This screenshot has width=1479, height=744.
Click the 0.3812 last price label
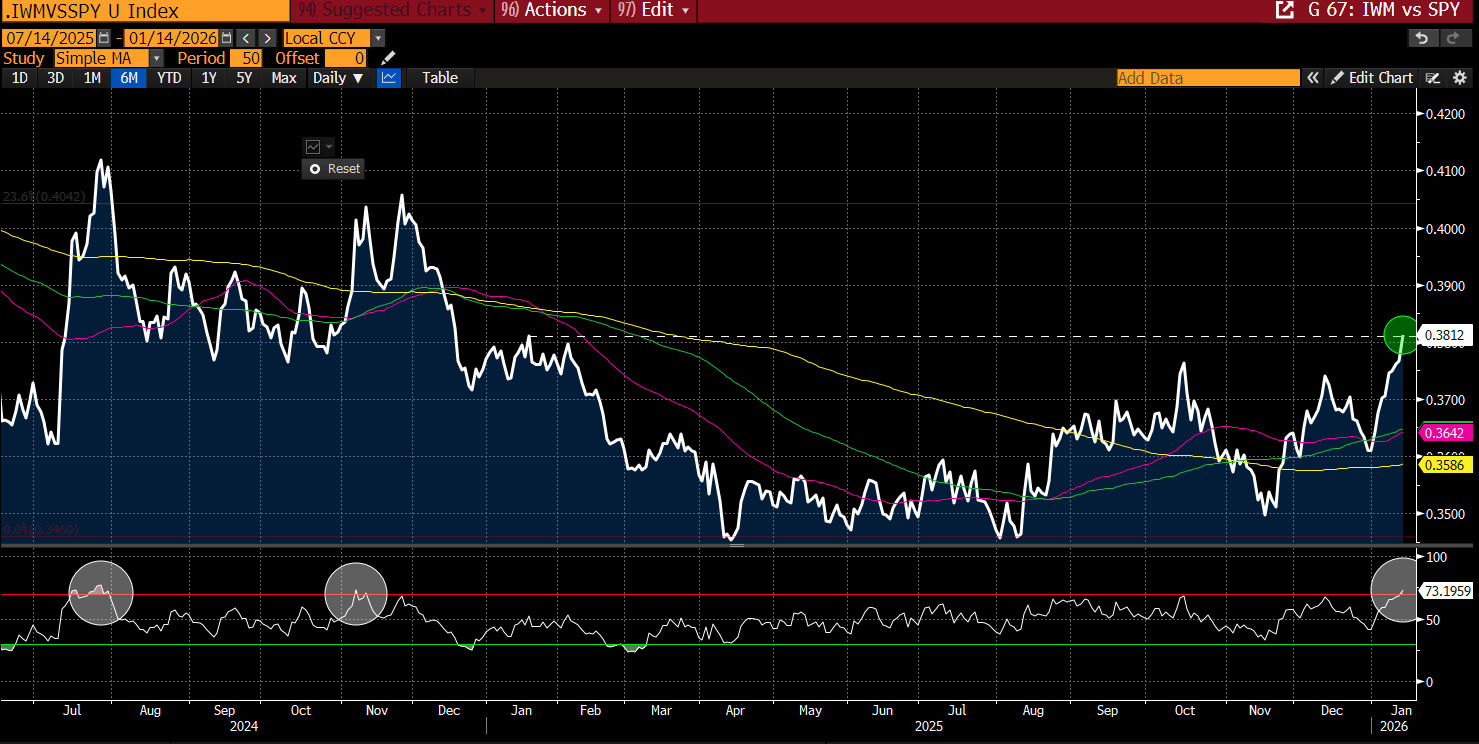pos(1448,336)
